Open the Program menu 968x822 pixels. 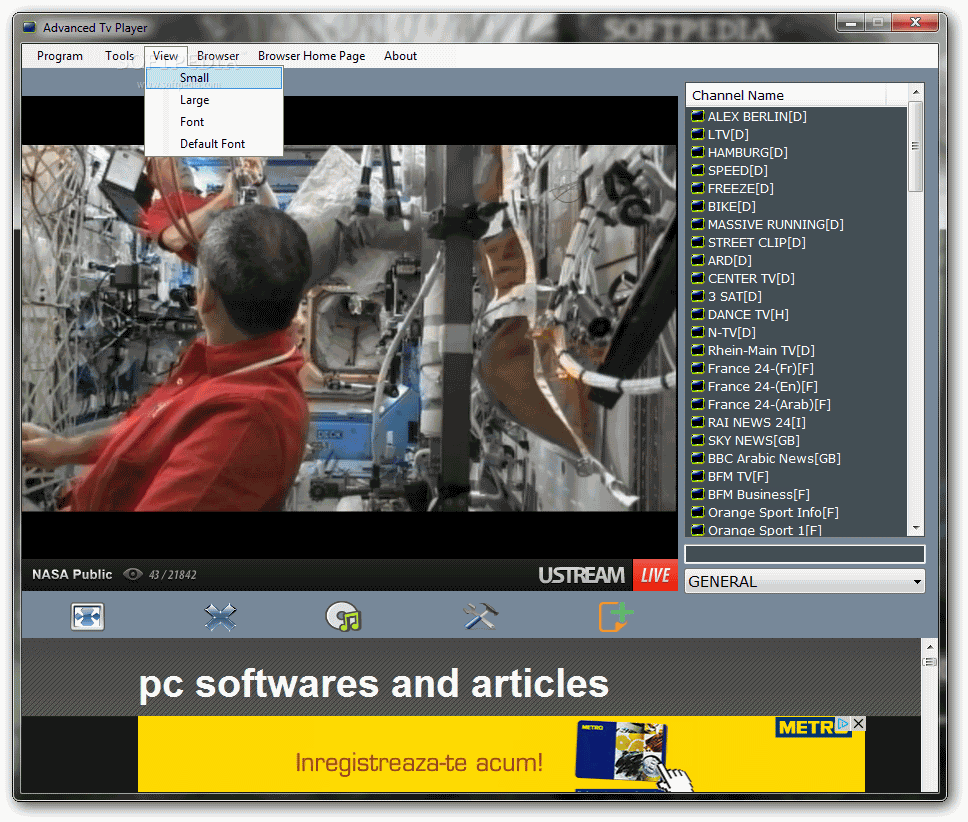(60, 56)
